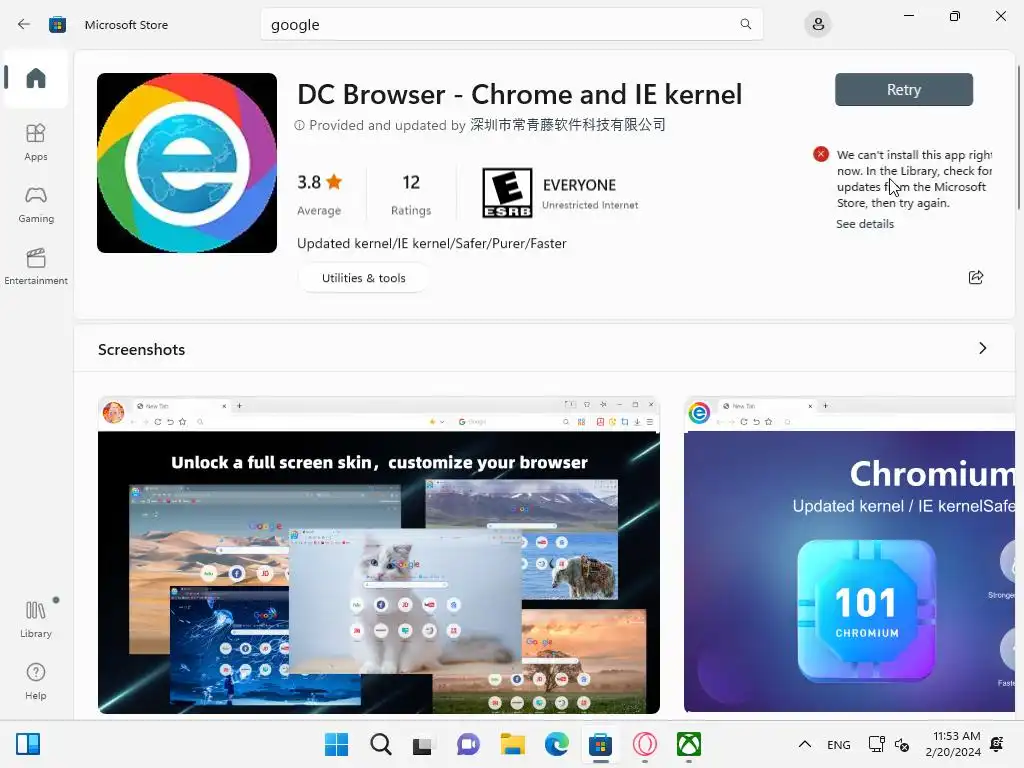The height and width of the screenshot is (768, 1024).
Task: Click the Microsoft Store taskbar icon
Action: coord(600,744)
